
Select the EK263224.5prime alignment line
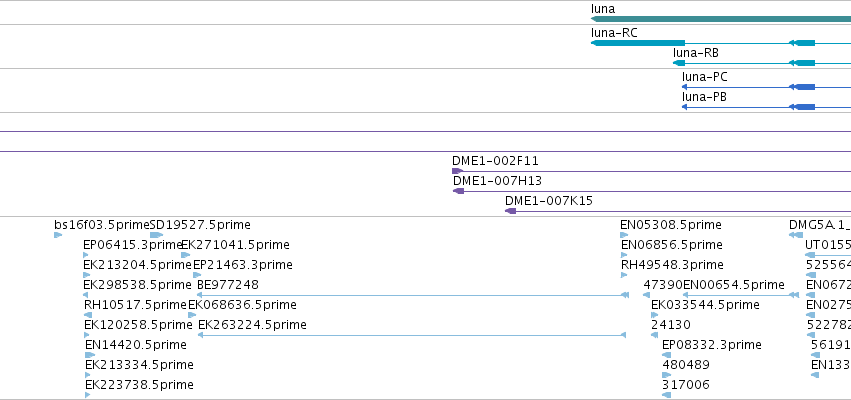[x=412, y=335]
